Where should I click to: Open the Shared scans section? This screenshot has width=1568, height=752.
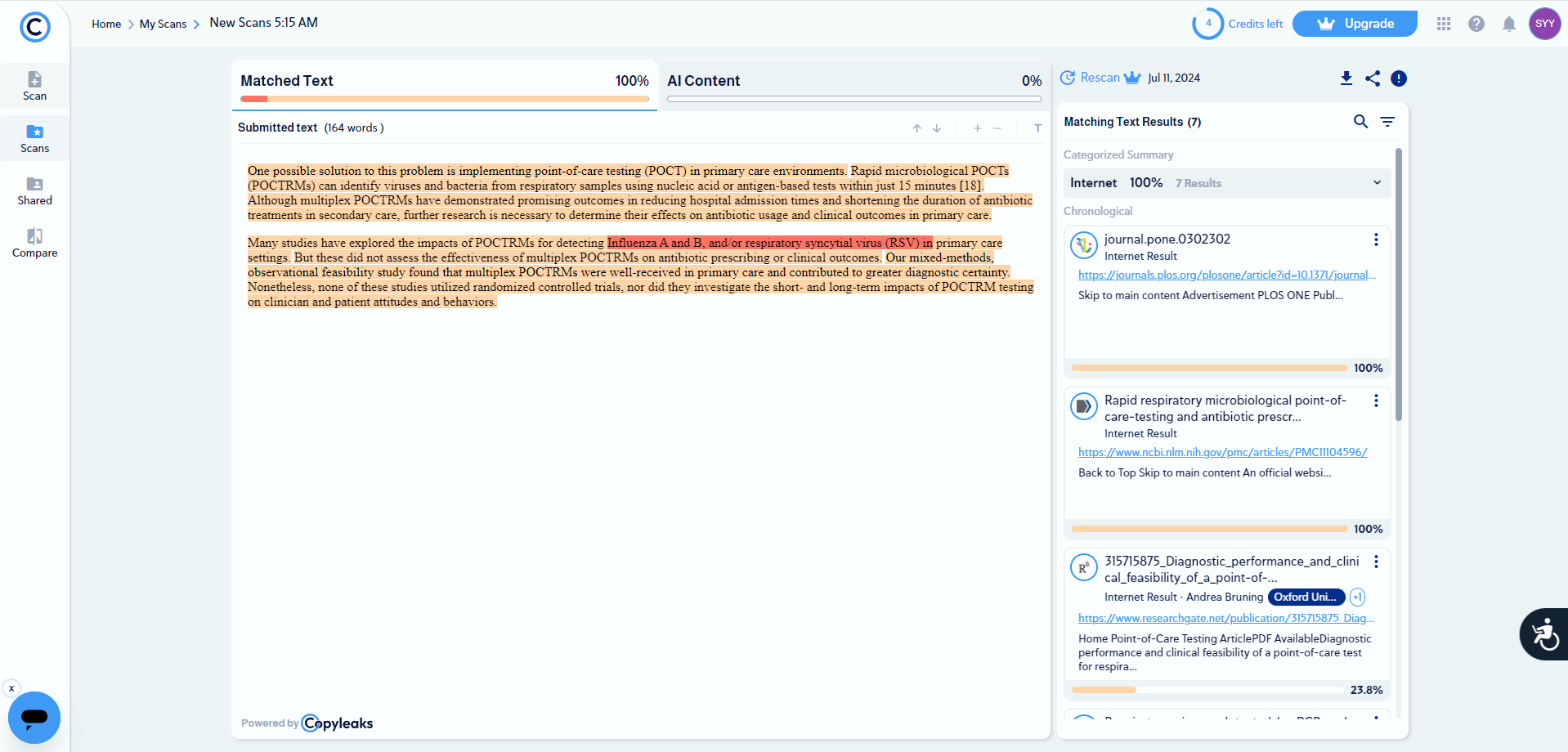pyautogui.click(x=34, y=190)
